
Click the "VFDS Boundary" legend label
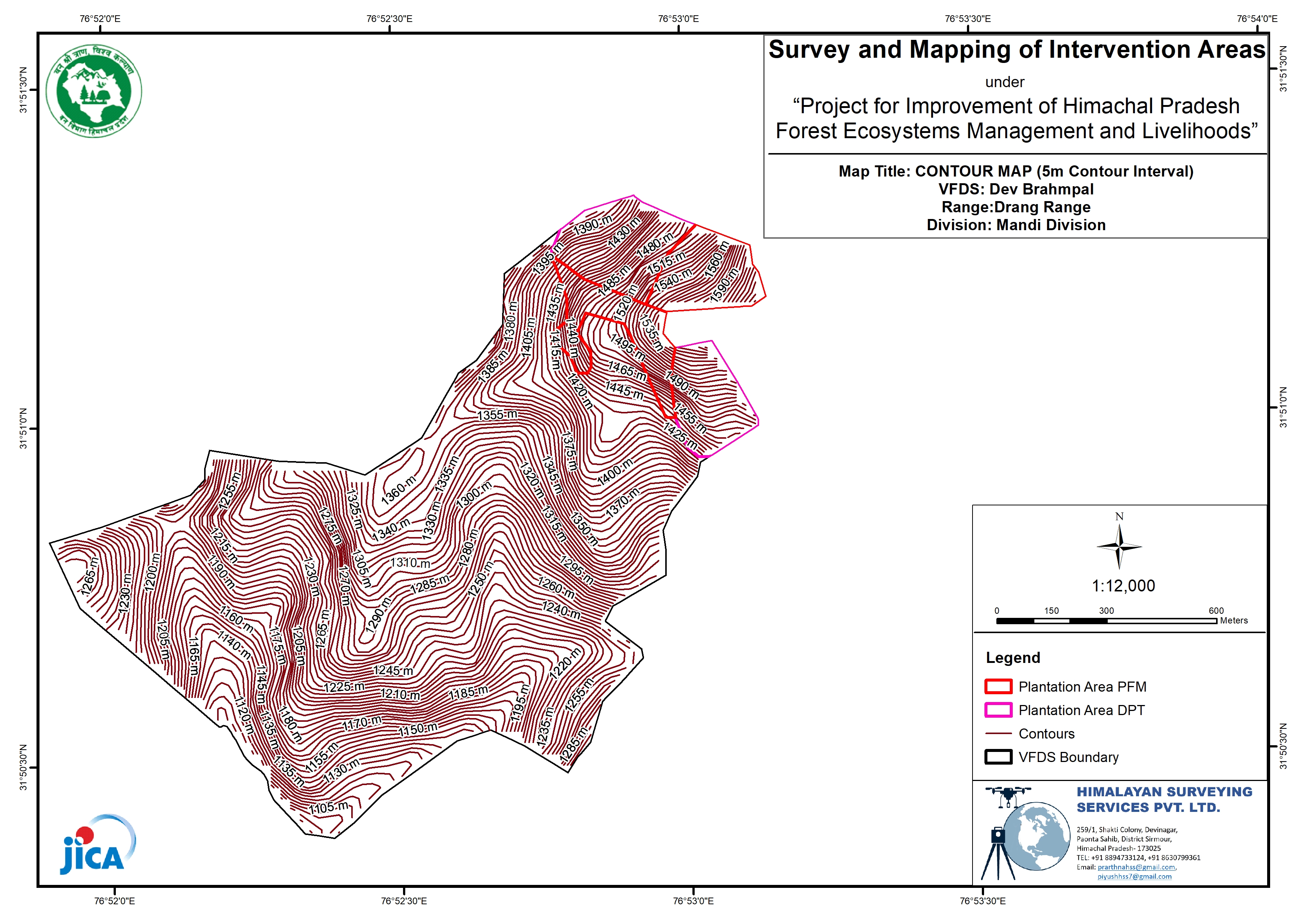pyautogui.click(x=1069, y=757)
